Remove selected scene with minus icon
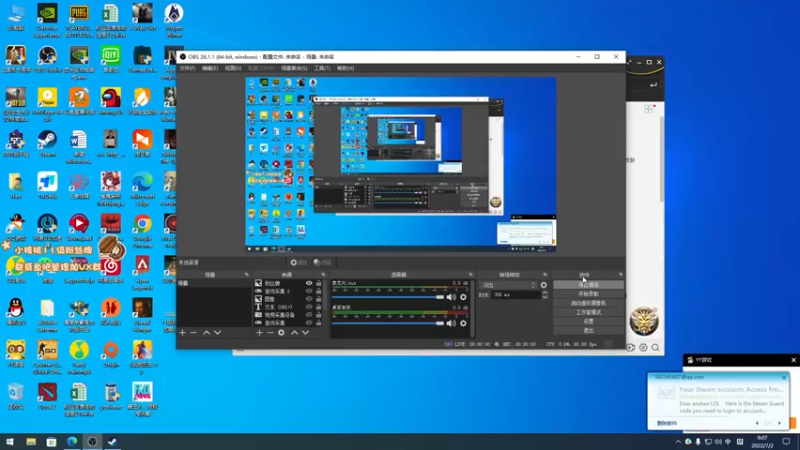Screen dimensions: 800x450 coord(193,333)
